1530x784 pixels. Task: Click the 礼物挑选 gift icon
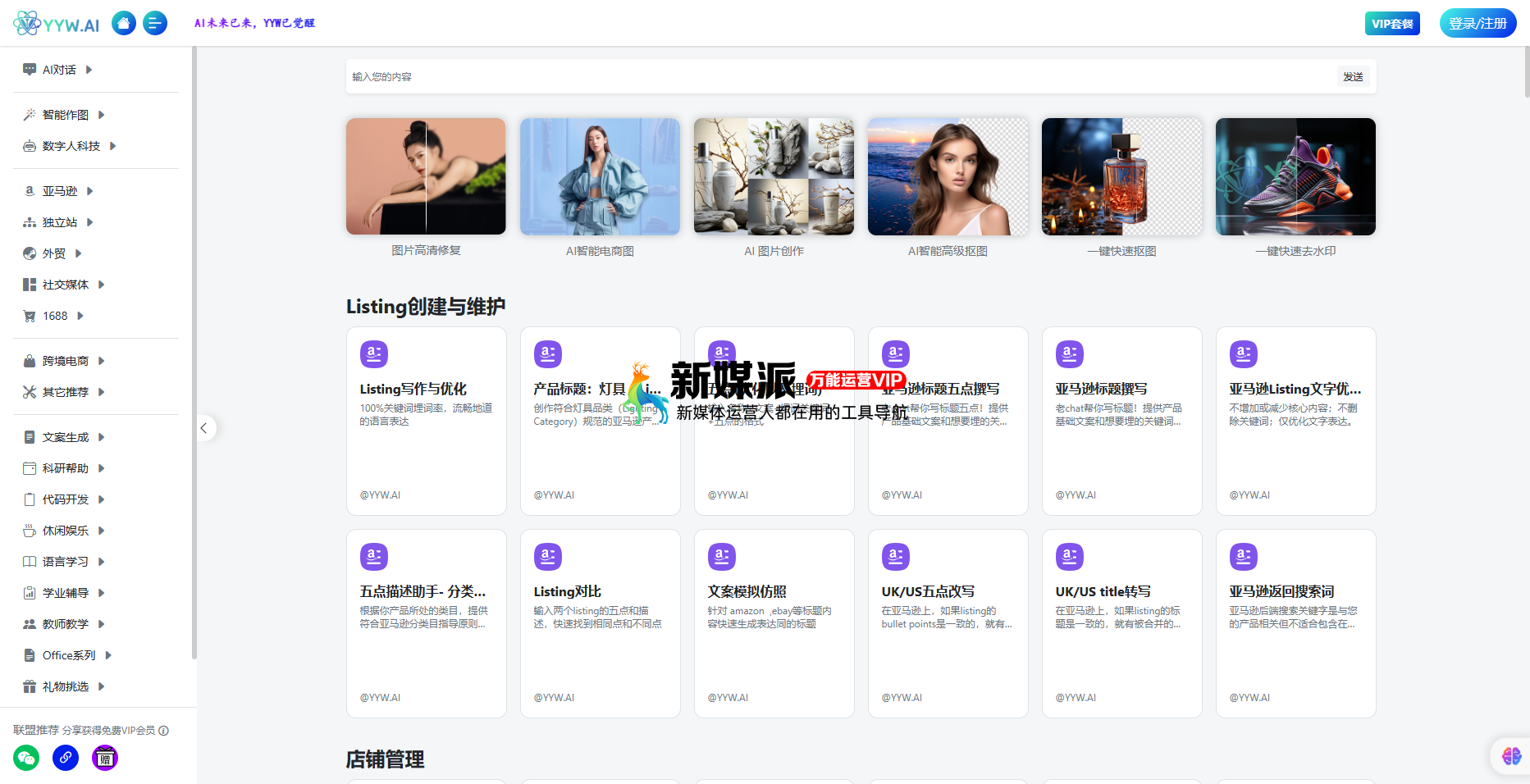(x=30, y=686)
